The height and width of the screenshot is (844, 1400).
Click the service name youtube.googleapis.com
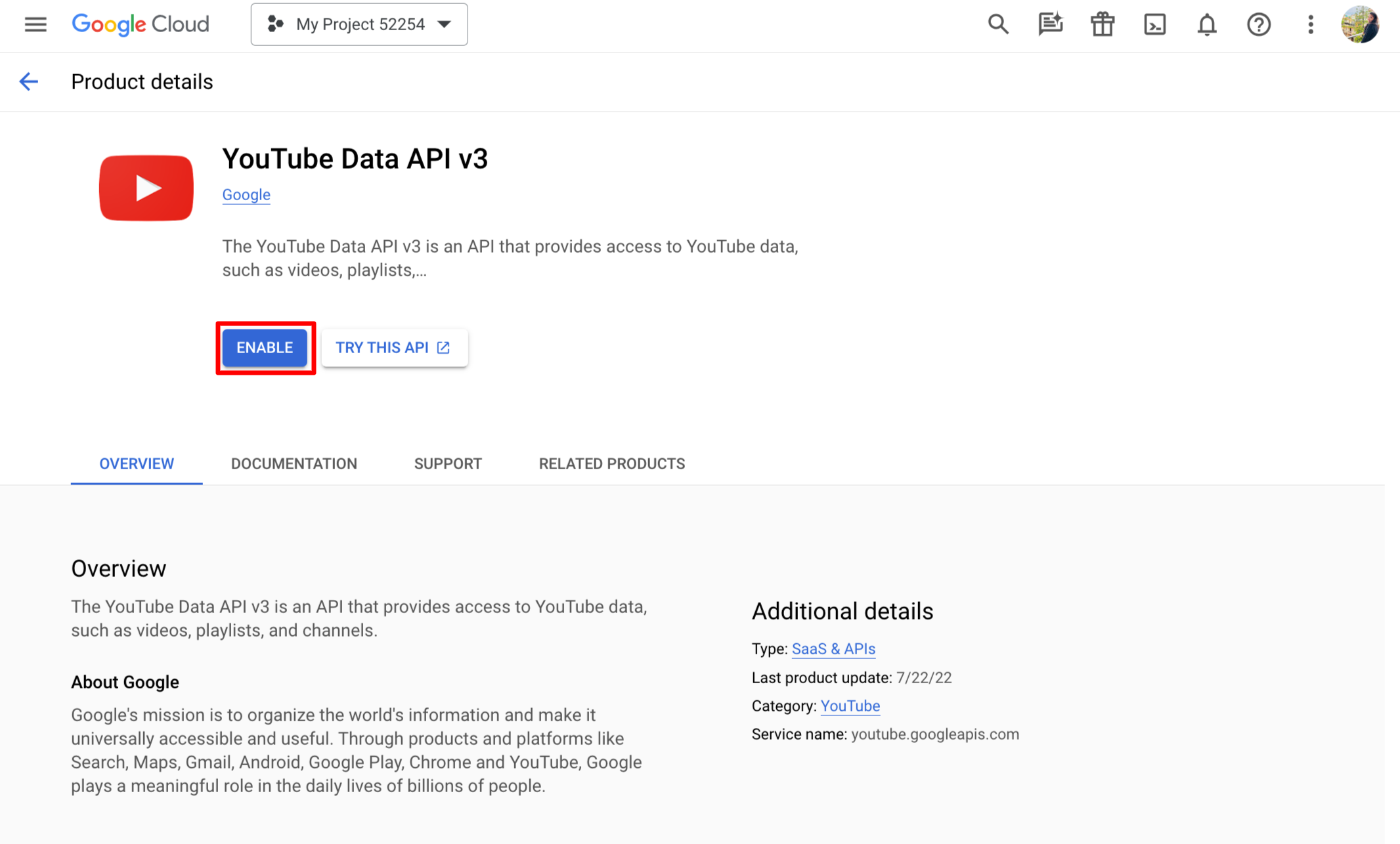[935, 734]
